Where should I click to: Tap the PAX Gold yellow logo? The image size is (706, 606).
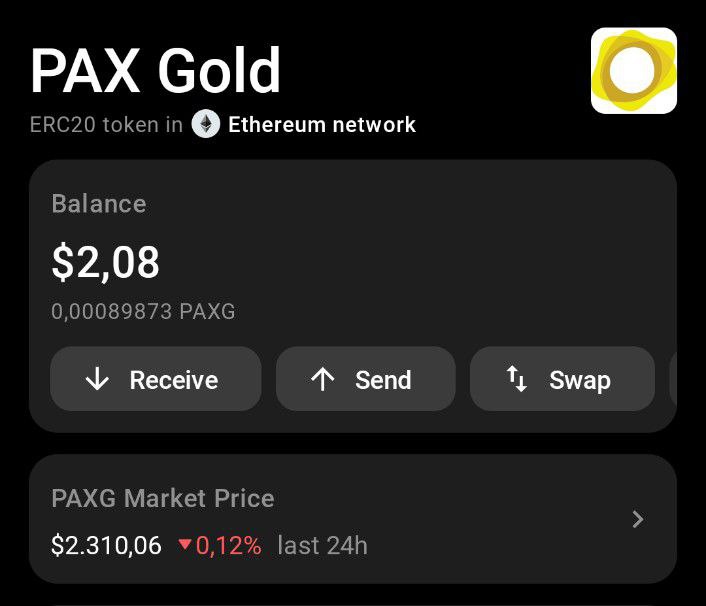633,70
